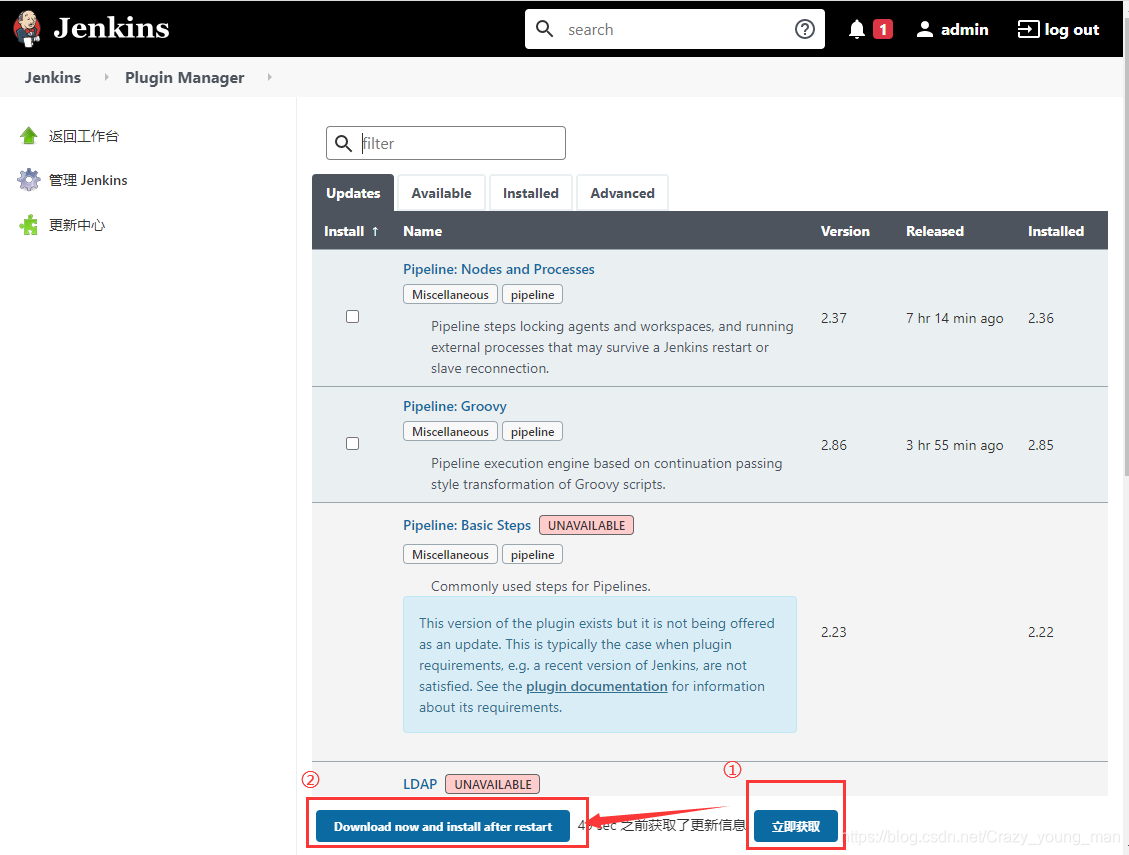The image size is (1129, 855).
Task: Click Miscellaneous tag under Pipeline: Groovy
Action: 450,431
